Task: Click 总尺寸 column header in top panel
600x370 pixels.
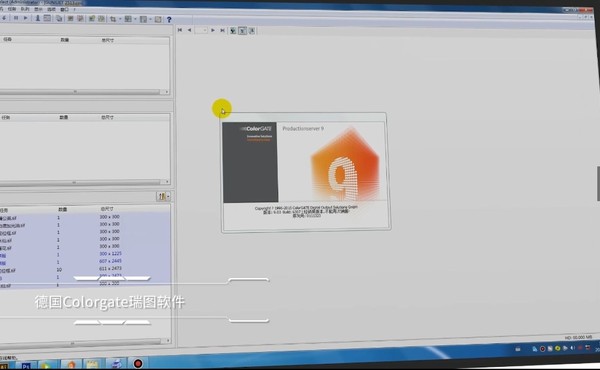Action: coord(108,40)
